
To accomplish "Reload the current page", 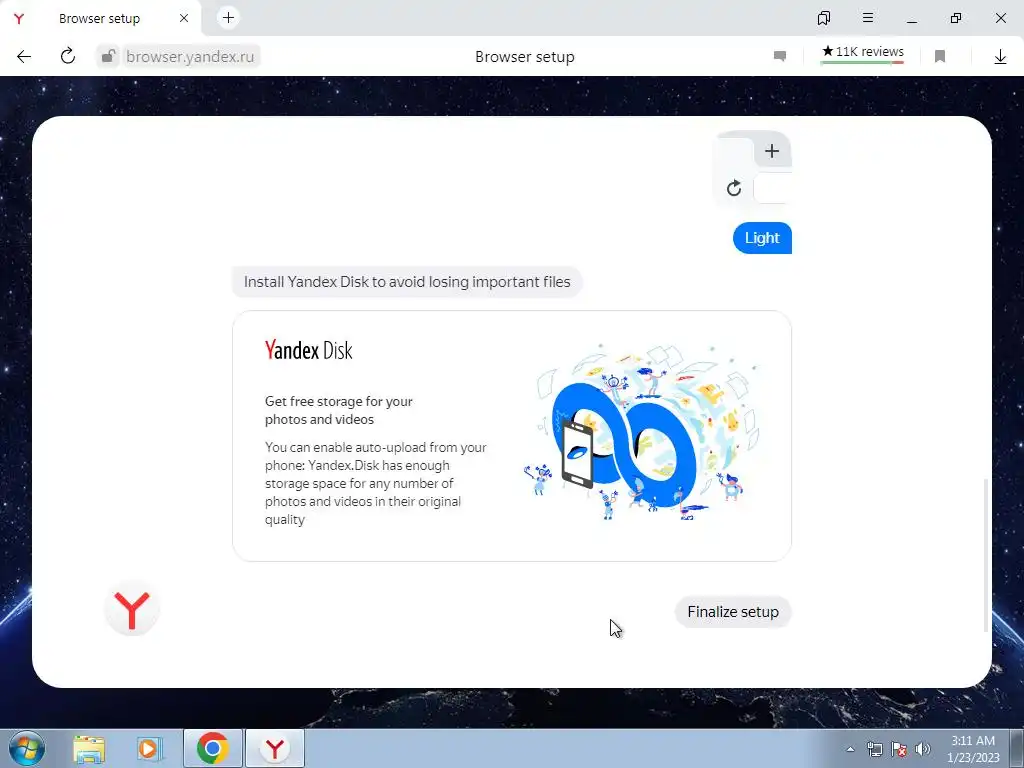I will coord(68,56).
